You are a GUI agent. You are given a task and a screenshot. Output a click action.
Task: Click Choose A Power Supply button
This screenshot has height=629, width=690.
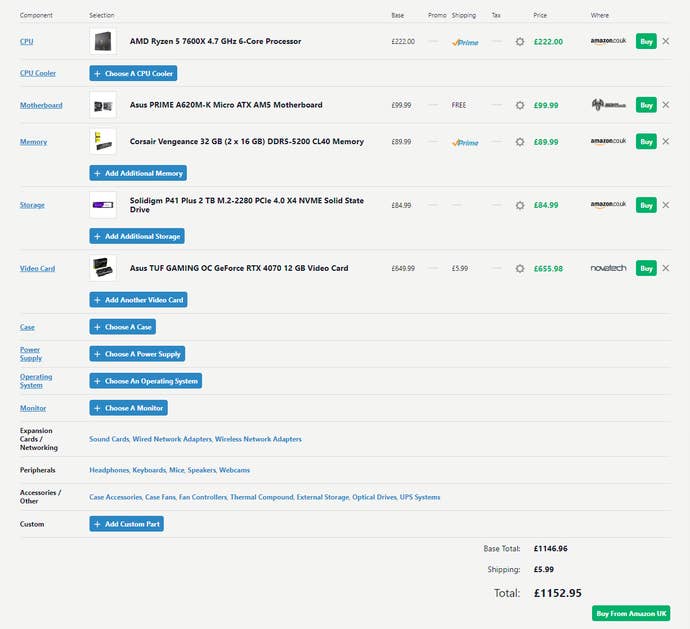pos(137,354)
